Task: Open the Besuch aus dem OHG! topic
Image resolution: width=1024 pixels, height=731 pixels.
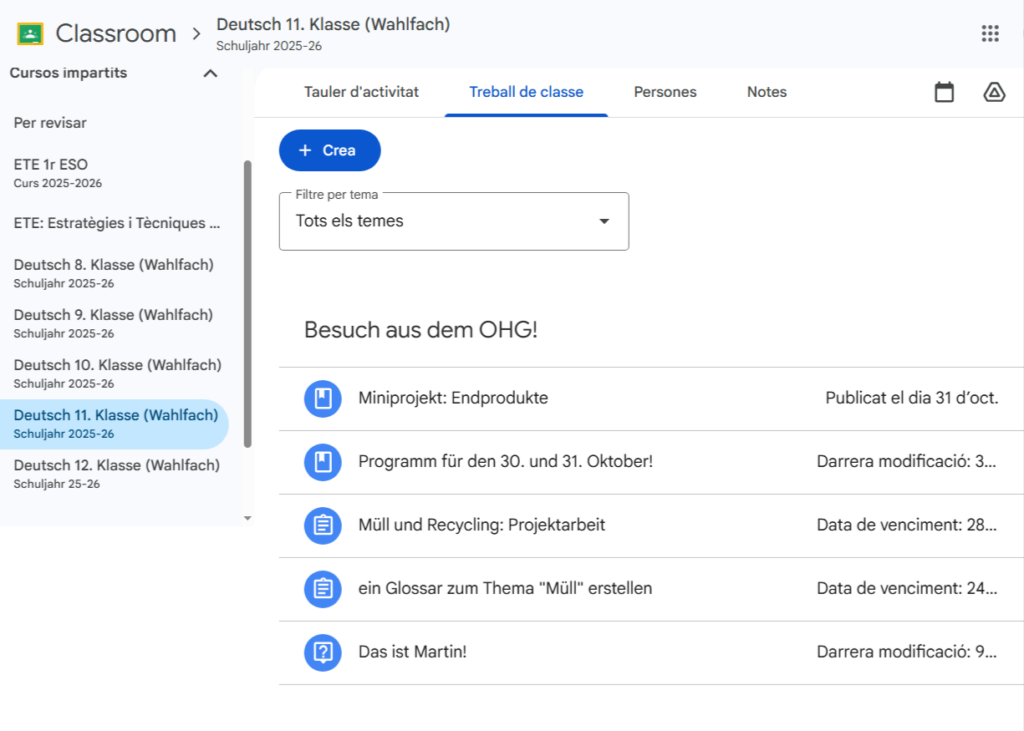Action: point(421,330)
